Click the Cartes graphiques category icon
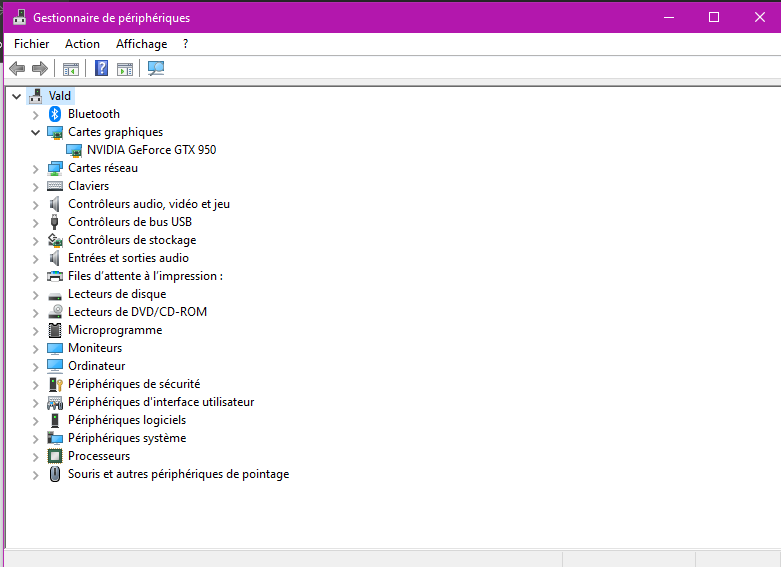 point(55,133)
